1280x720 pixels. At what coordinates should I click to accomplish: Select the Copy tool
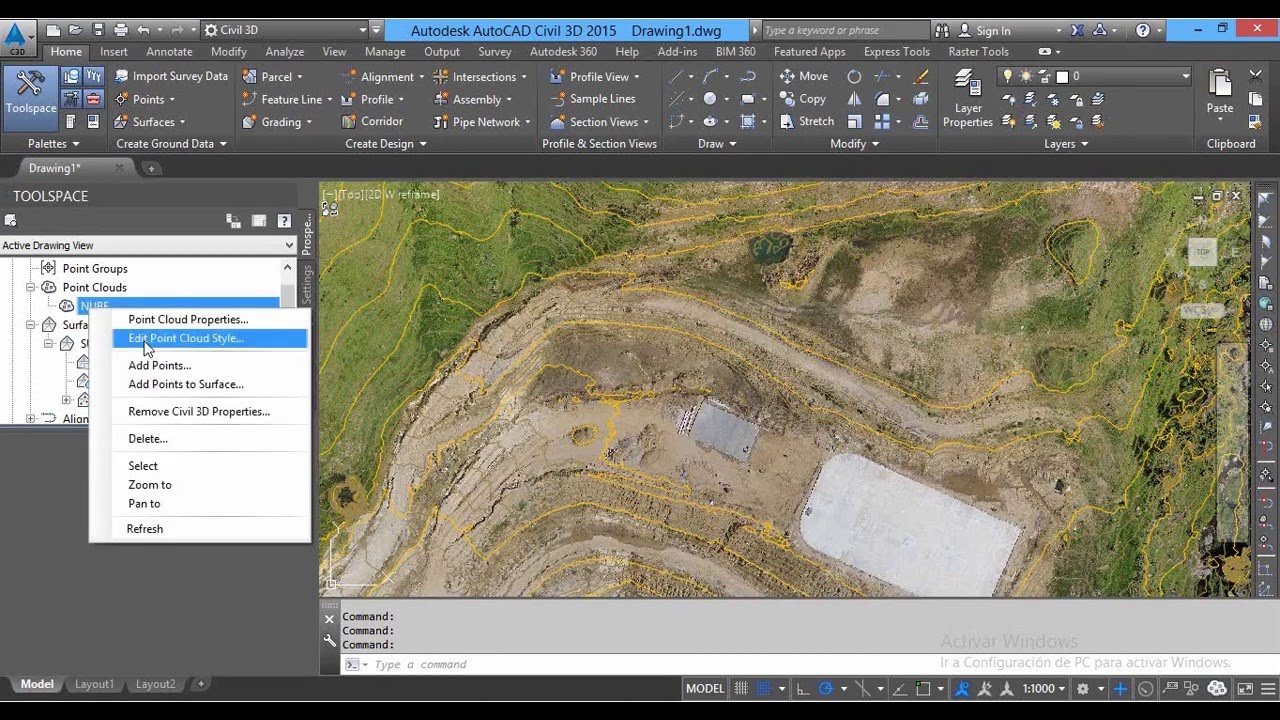pyautogui.click(x=803, y=99)
